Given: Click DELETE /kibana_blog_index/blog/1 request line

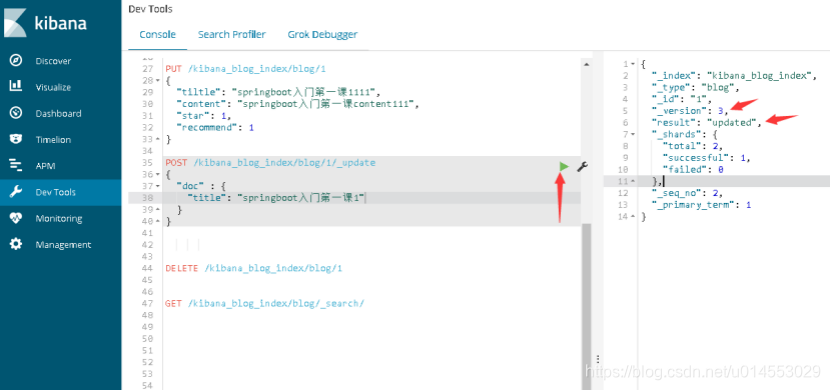Looking at the screenshot, I should click(x=254, y=268).
